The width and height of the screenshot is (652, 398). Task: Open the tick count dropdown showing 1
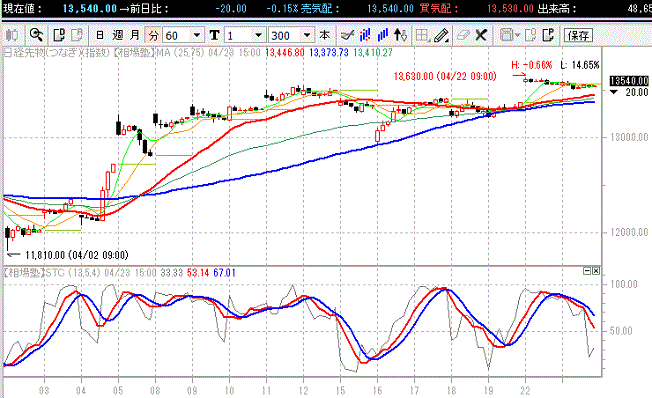coord(259,35)
